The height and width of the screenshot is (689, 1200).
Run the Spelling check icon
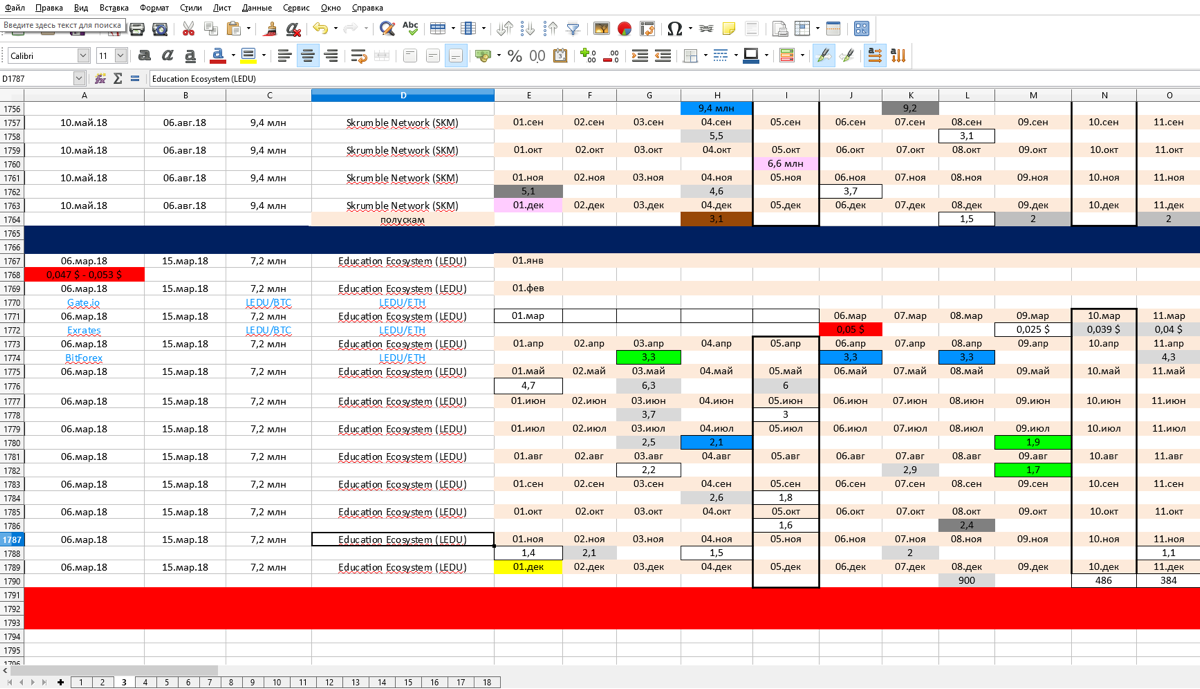coord(410,29)
